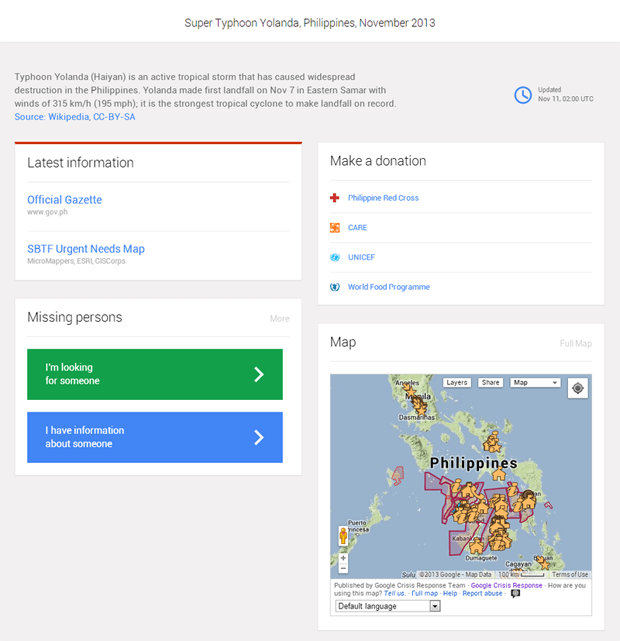Screen dimensions: 620x641
Task: Open the Map type dropdown
Action: [x=535, y=383]
